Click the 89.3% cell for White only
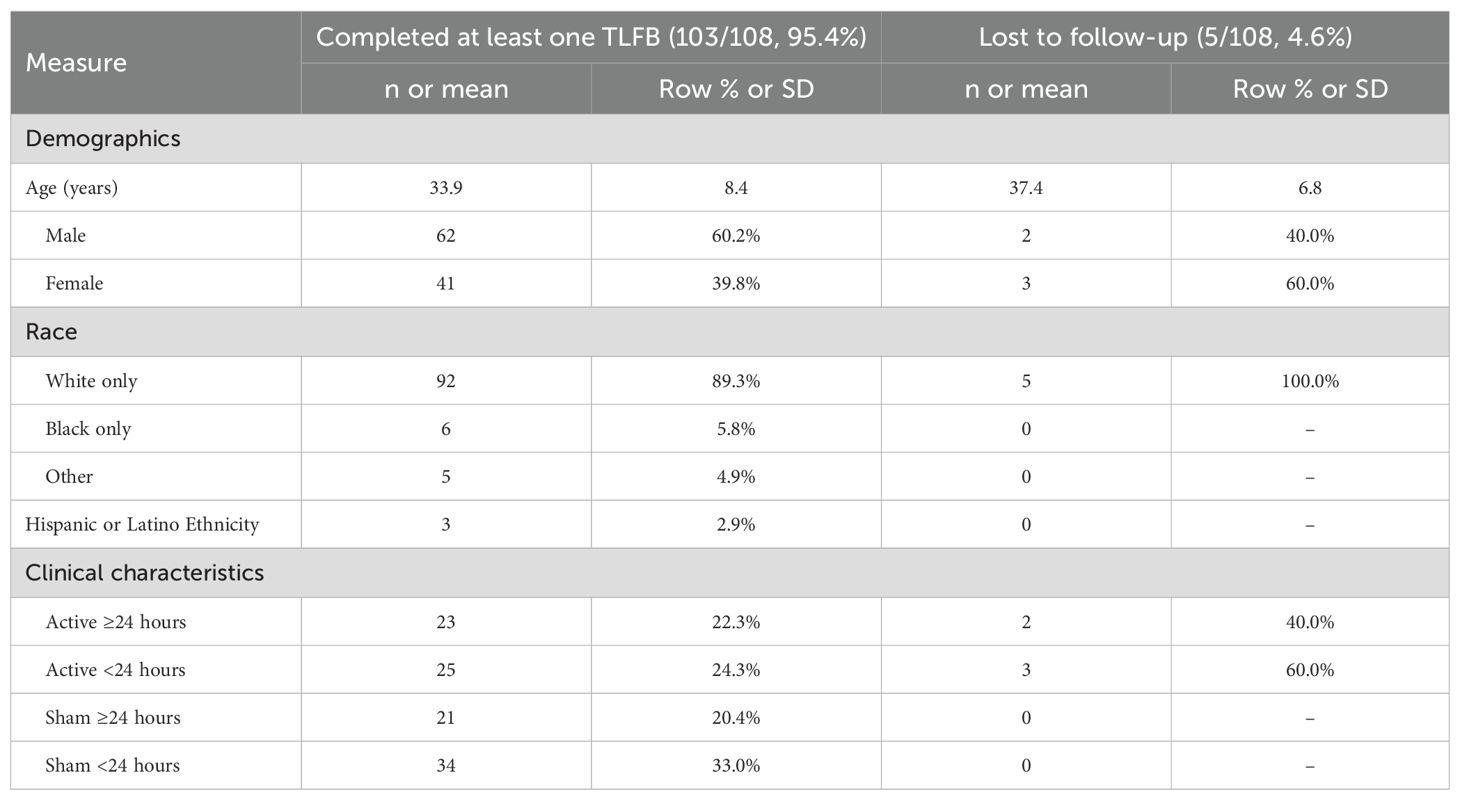 click(735, 381)
